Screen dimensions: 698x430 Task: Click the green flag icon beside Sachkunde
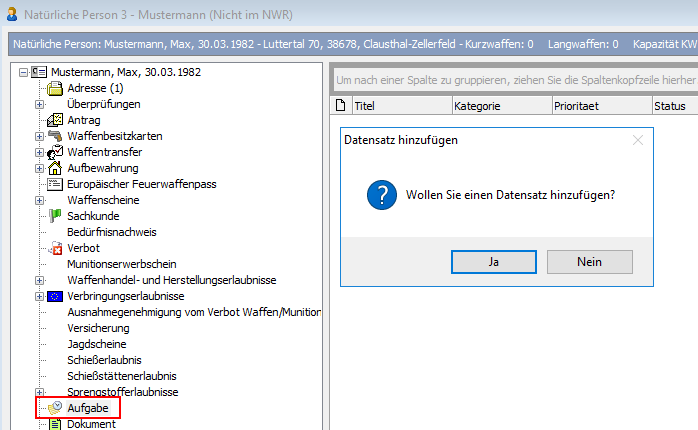point(56,216)
